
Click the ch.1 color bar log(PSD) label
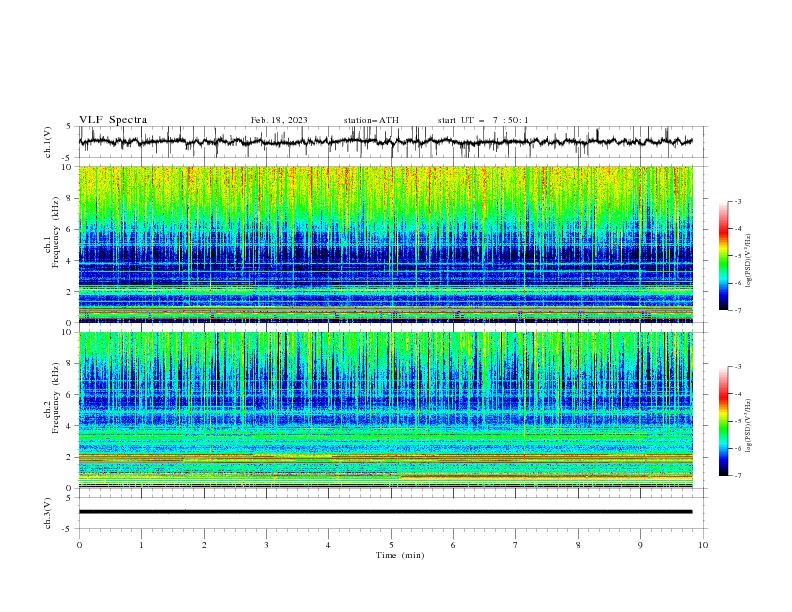tap(748, 261)
